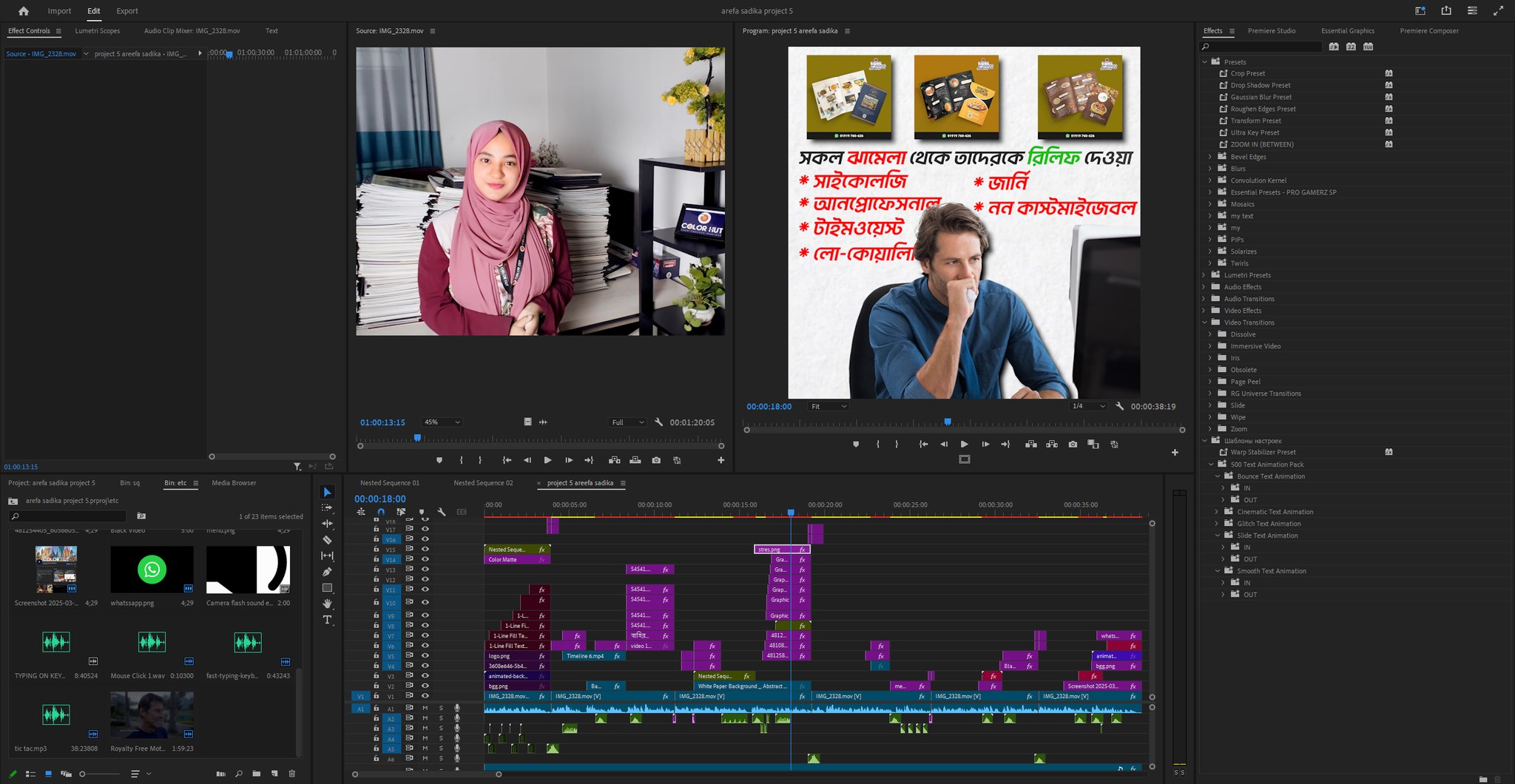Open 45% zoom dropdown in Source monitor
This screenshot has height=784, width=1515.
click(x=442, y=422)
